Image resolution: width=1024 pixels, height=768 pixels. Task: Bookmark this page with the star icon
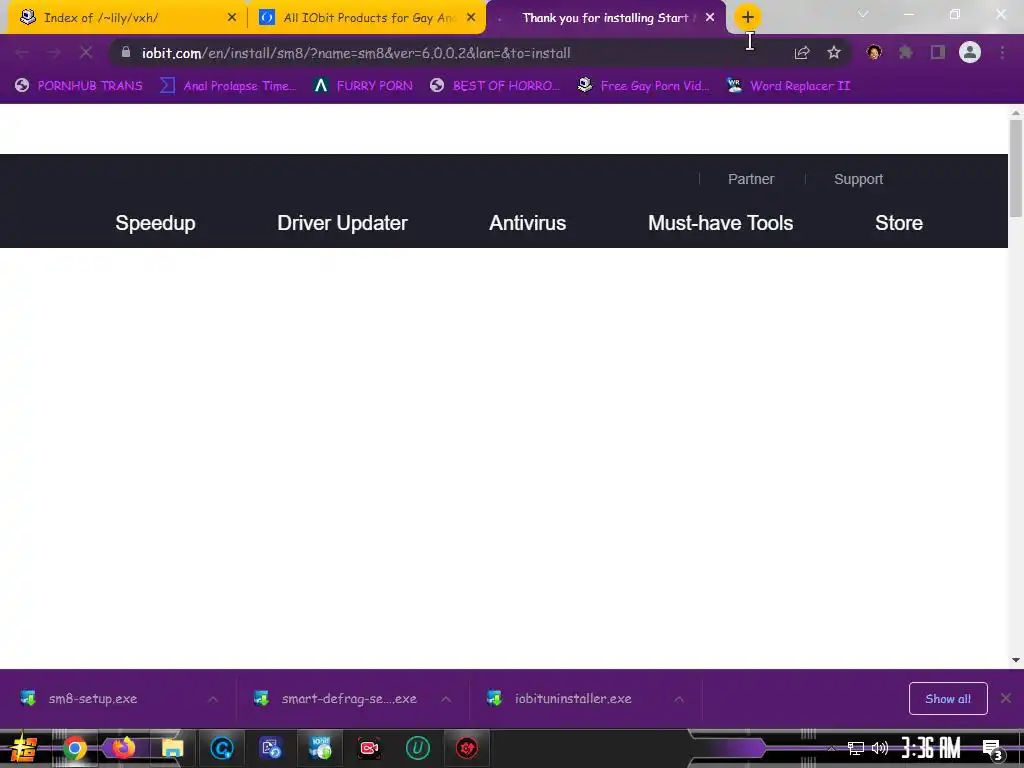coord(834,53)
